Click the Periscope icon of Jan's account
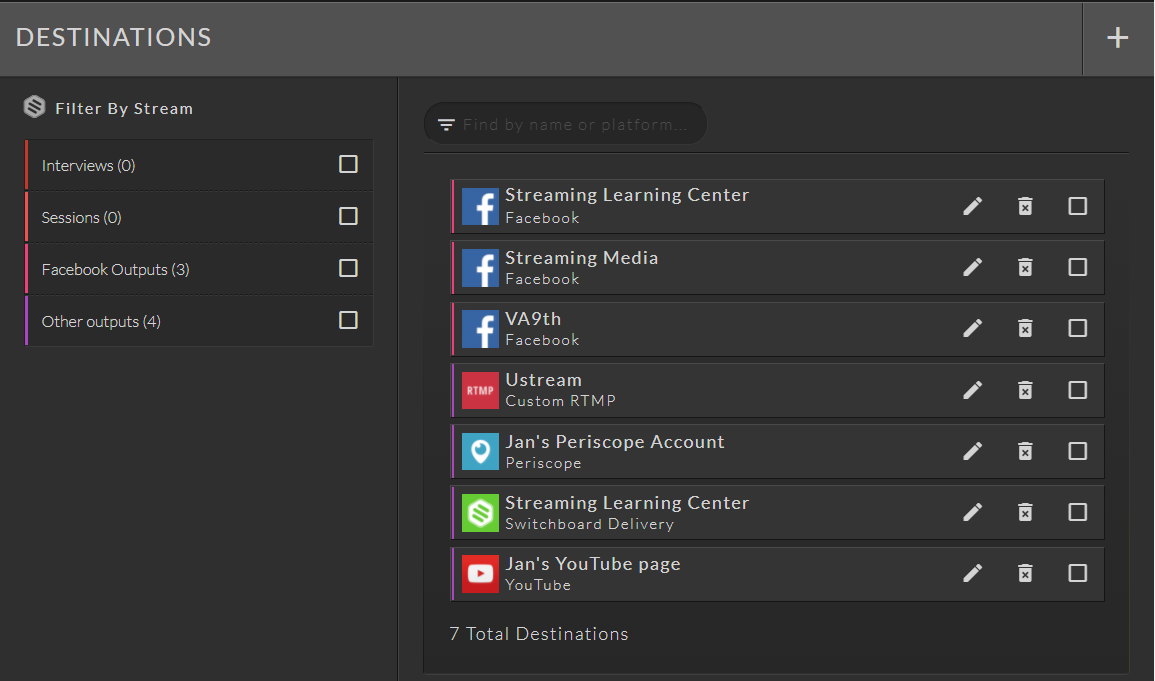Screen dimensions: 1155x681 click(480, 451)
